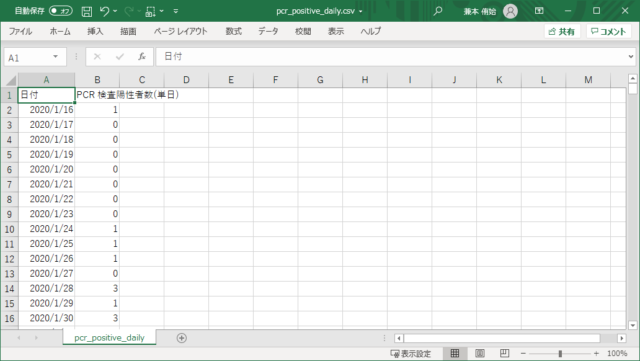Click the Save disk icon
The height and width of the screenshot is (361, 640).
pos(87,11)
